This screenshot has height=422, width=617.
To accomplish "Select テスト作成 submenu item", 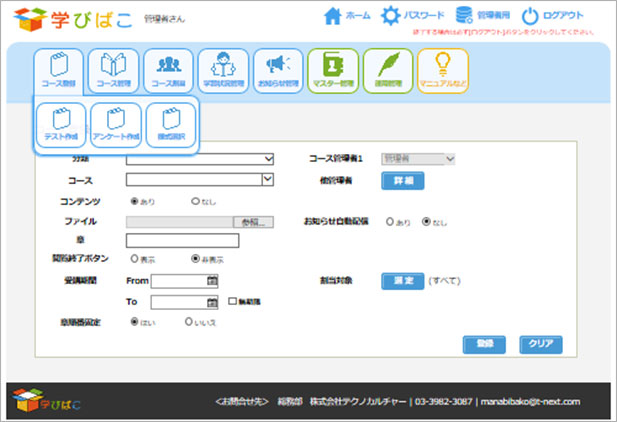I will pos(60,125).
